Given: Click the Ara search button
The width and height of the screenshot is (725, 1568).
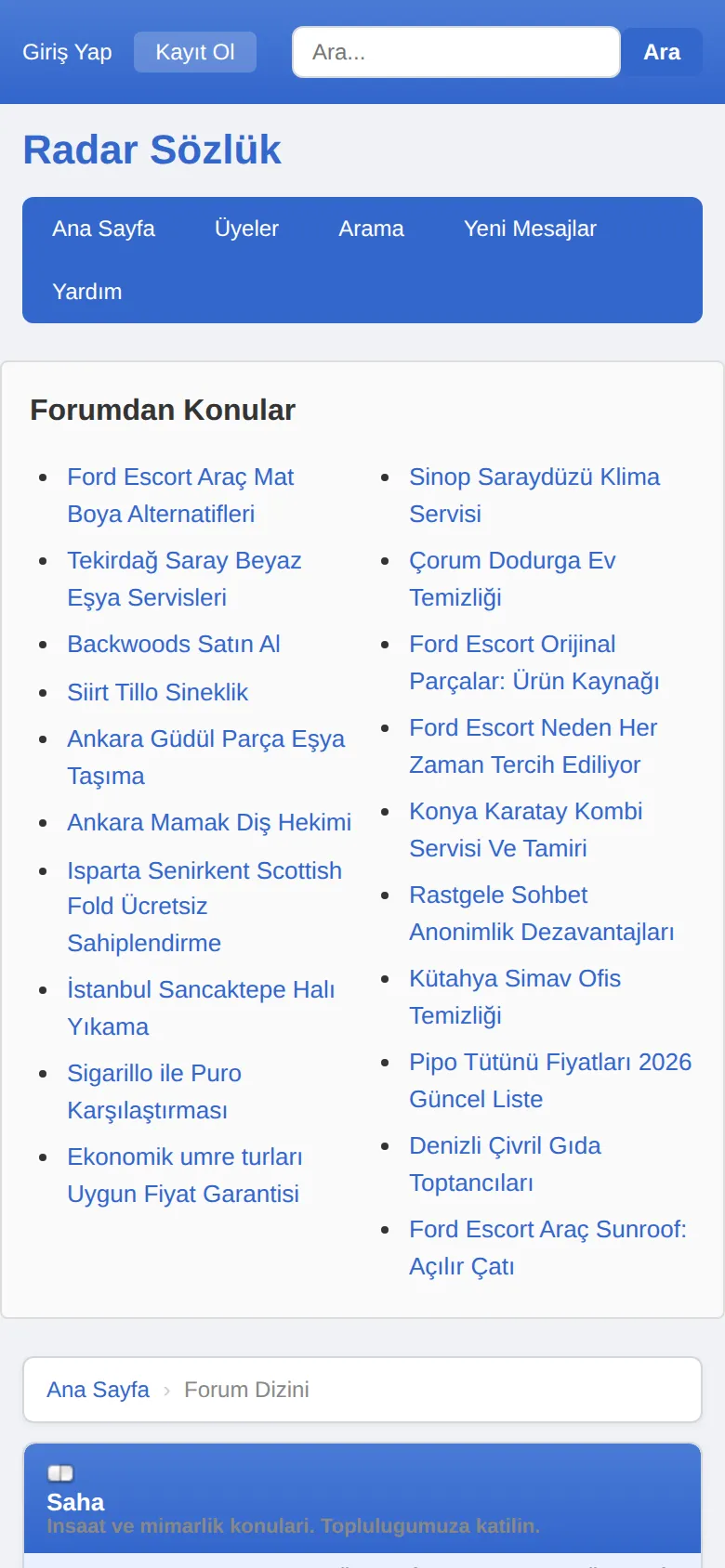Looking at the screenshot, I should [x=662, y=52].
